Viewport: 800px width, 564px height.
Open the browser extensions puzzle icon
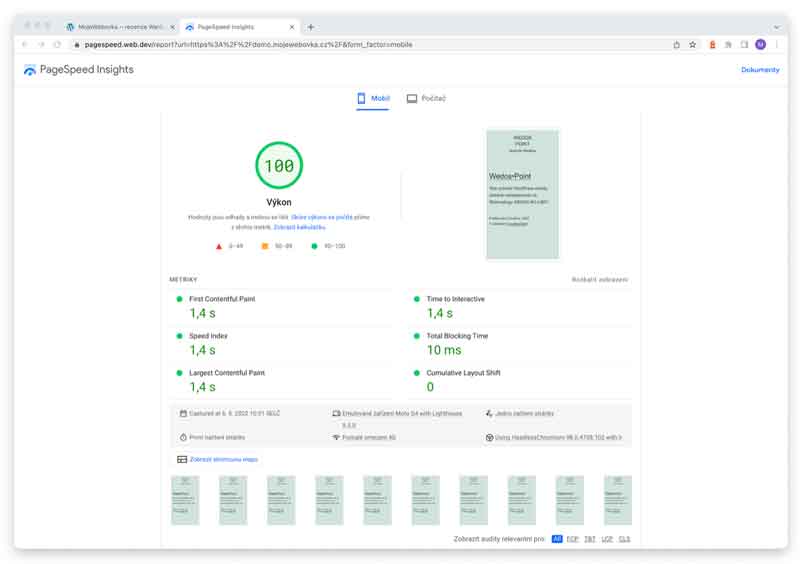coord(728,44)
